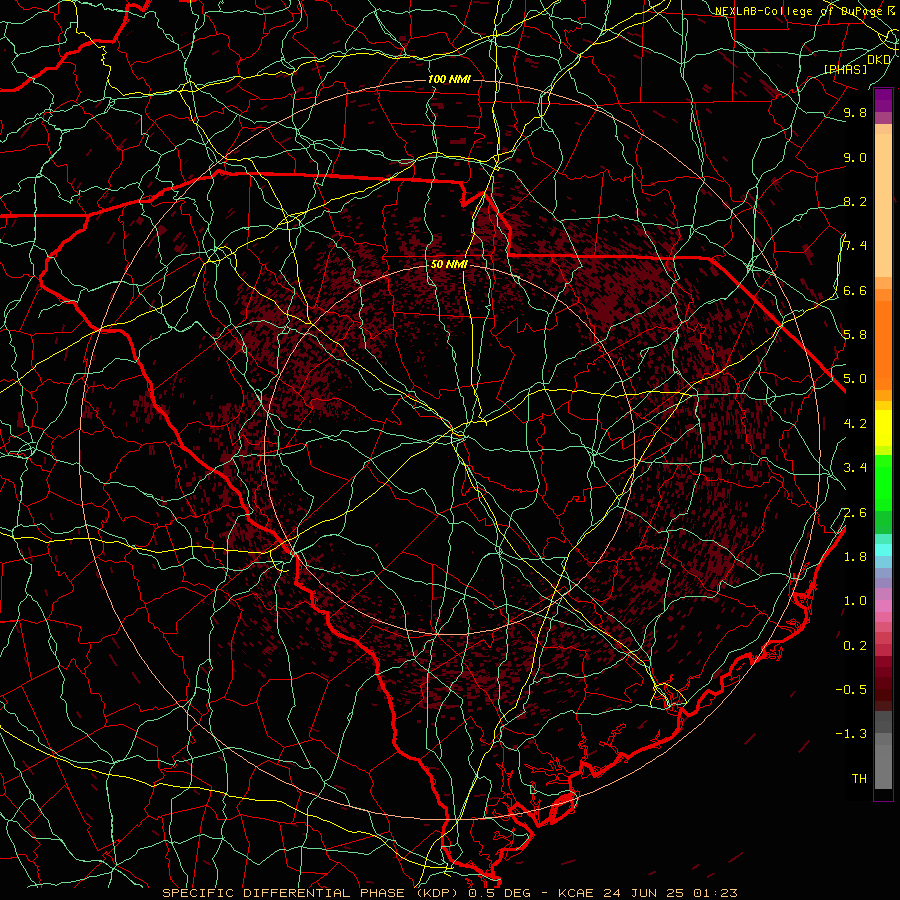Click the 3.4 value on the color scale
Screen dimensions: 900x900
855,468
